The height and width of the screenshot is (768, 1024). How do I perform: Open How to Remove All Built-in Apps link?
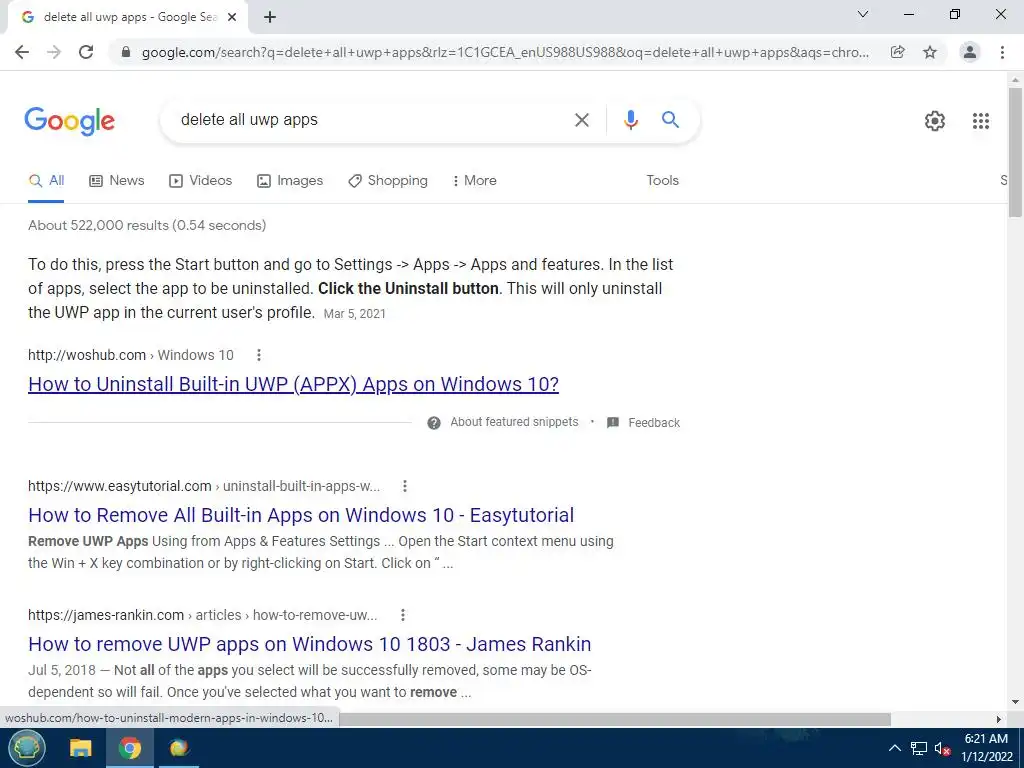pos(301,515)
